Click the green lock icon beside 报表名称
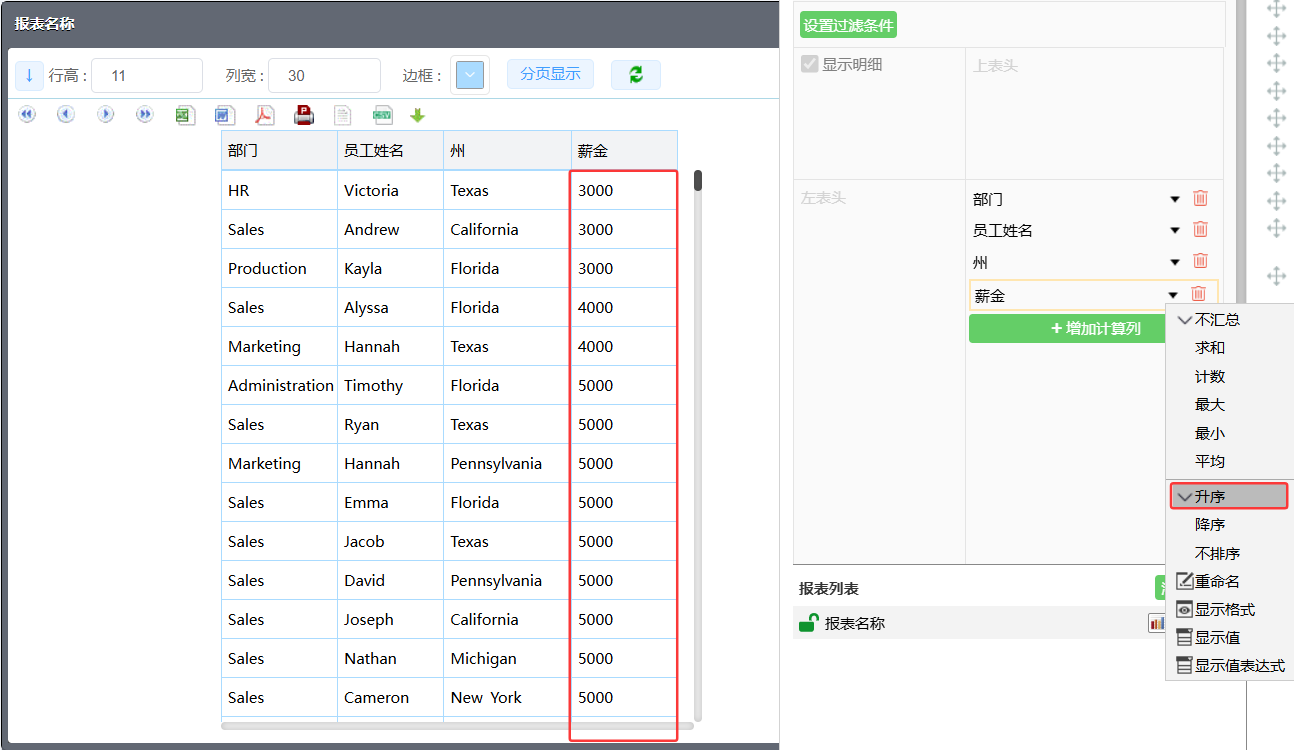Viewport: 1294px width, 750px height. 808,623
